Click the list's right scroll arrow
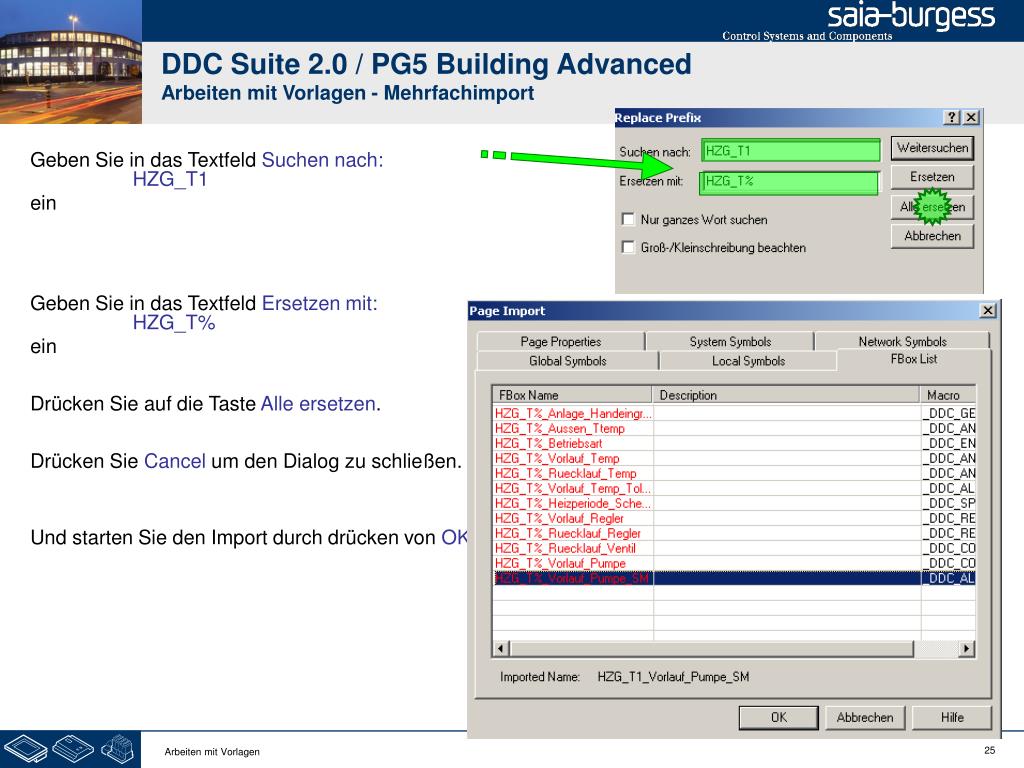Image resolution: width=1024 pixels, height=768 pixels. tap(967, 648)
